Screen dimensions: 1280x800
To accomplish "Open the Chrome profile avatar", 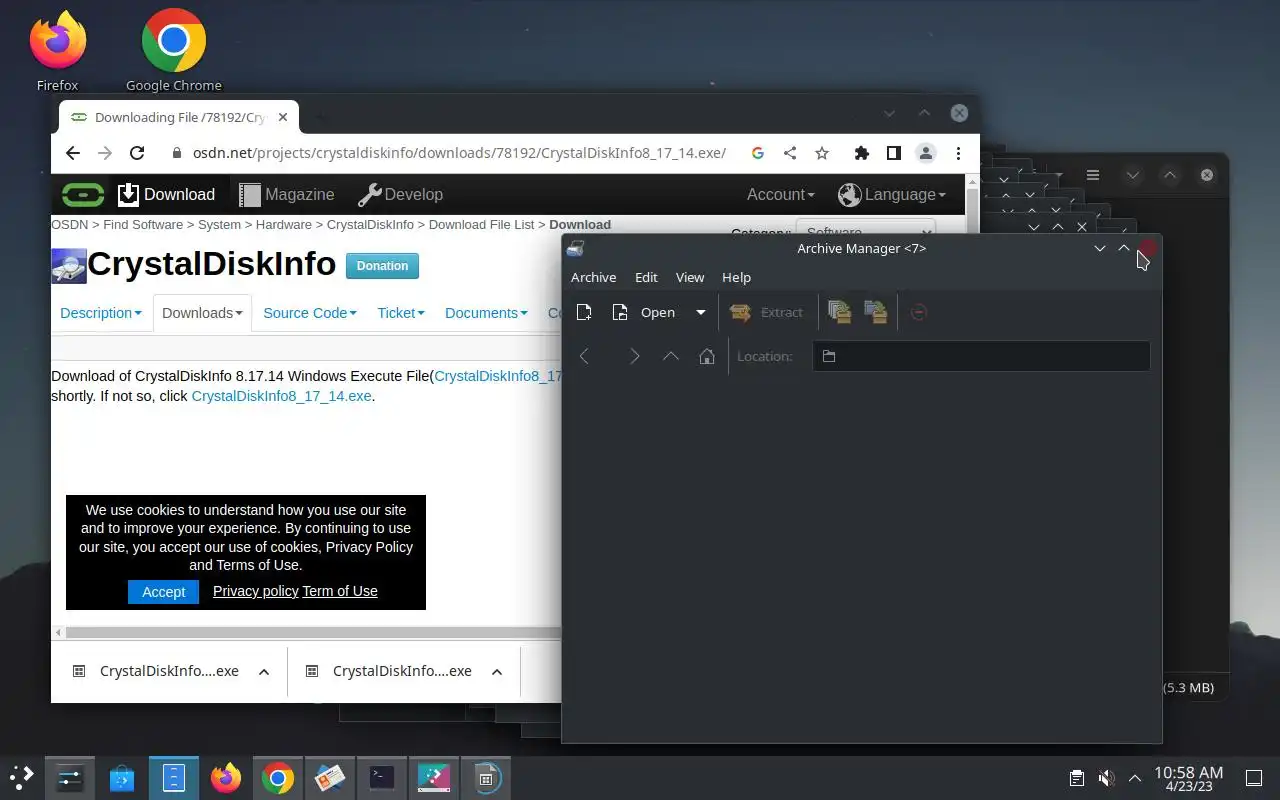I will 926,153.
